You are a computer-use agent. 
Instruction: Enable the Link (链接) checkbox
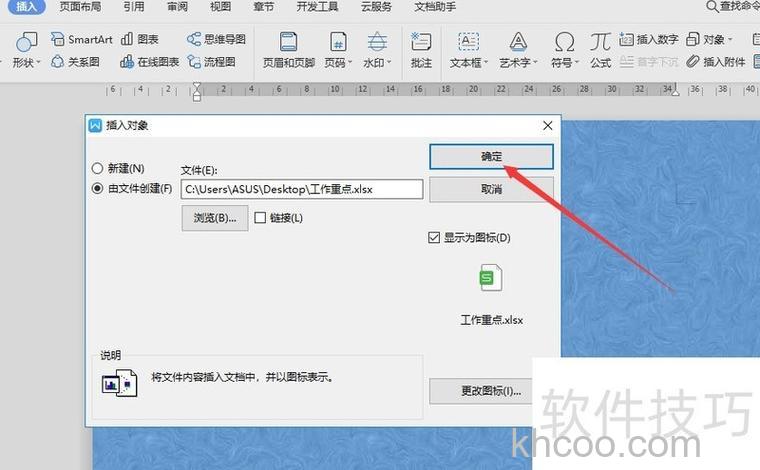[260, 218]
